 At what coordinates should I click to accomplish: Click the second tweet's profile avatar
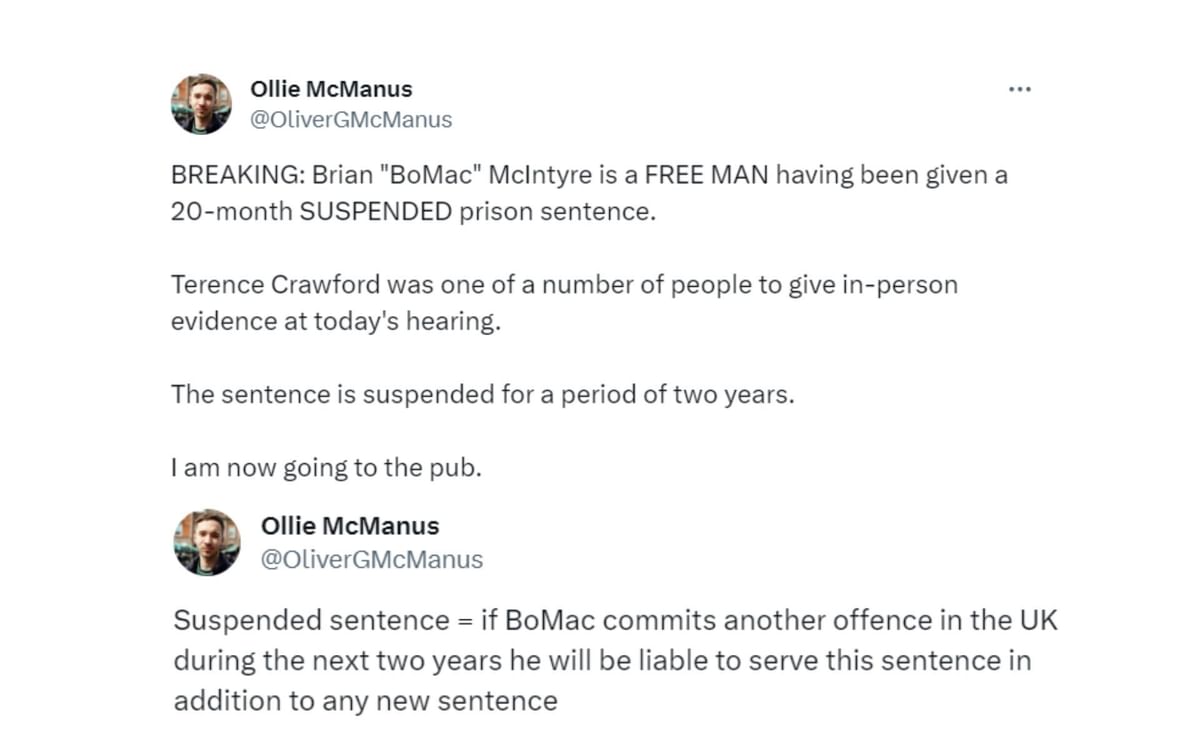tap(207, 542)
